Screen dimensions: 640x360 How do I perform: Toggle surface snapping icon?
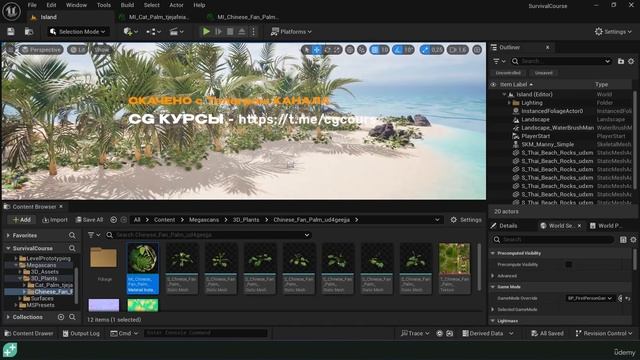click(362, 50)
